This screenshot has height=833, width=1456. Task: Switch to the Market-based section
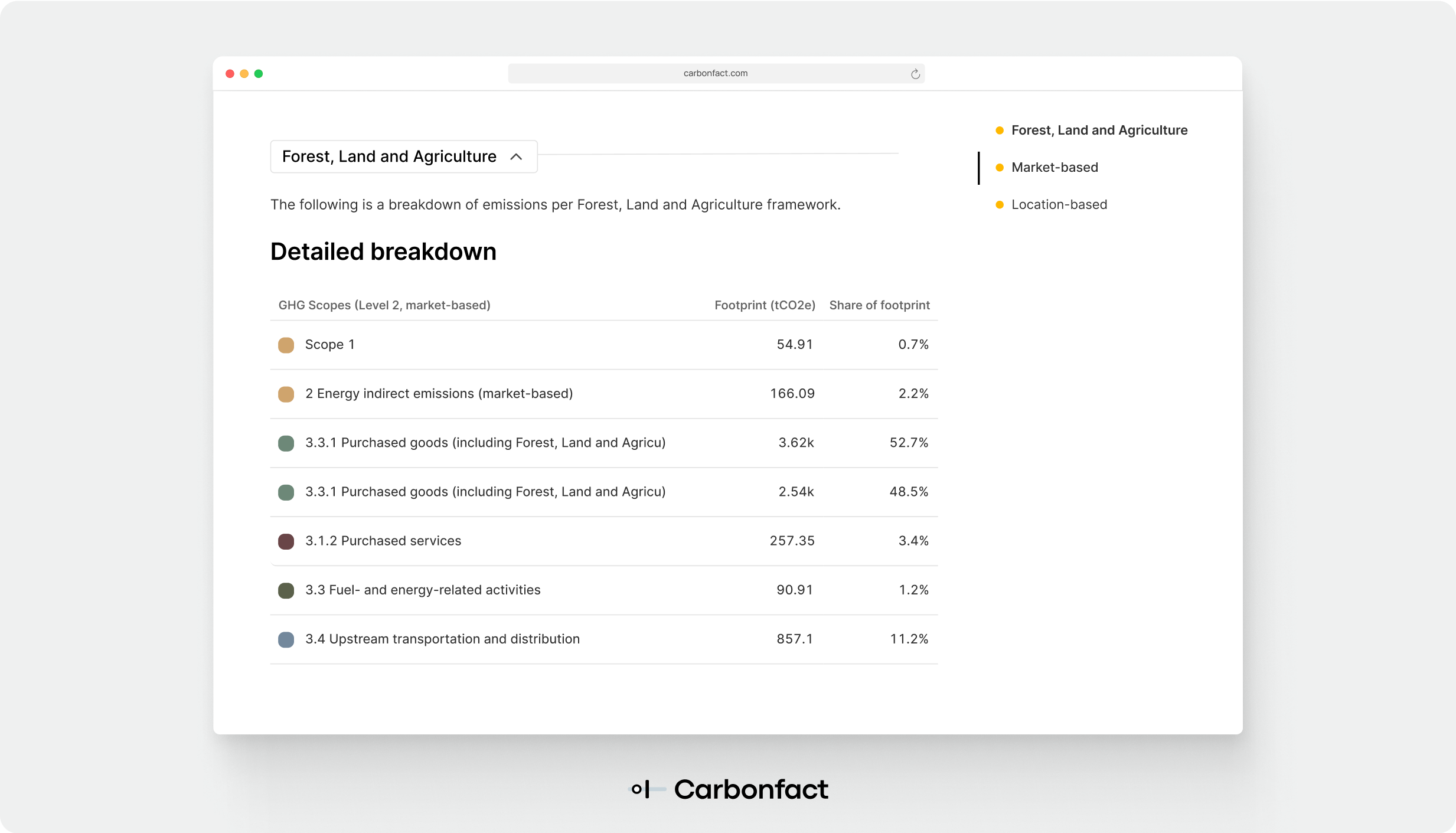point(1054,167)
